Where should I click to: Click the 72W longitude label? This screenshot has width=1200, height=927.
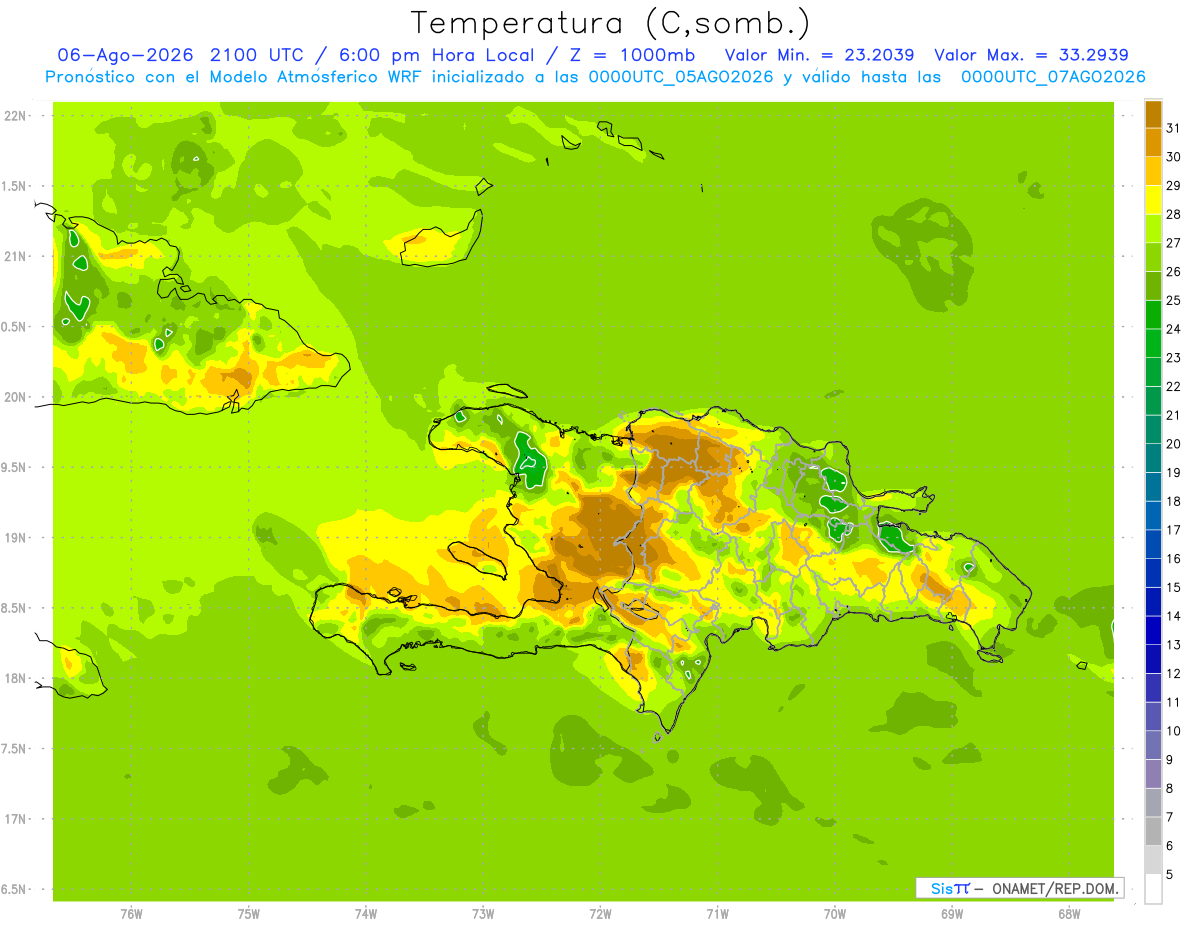click(x=600, y=914)
